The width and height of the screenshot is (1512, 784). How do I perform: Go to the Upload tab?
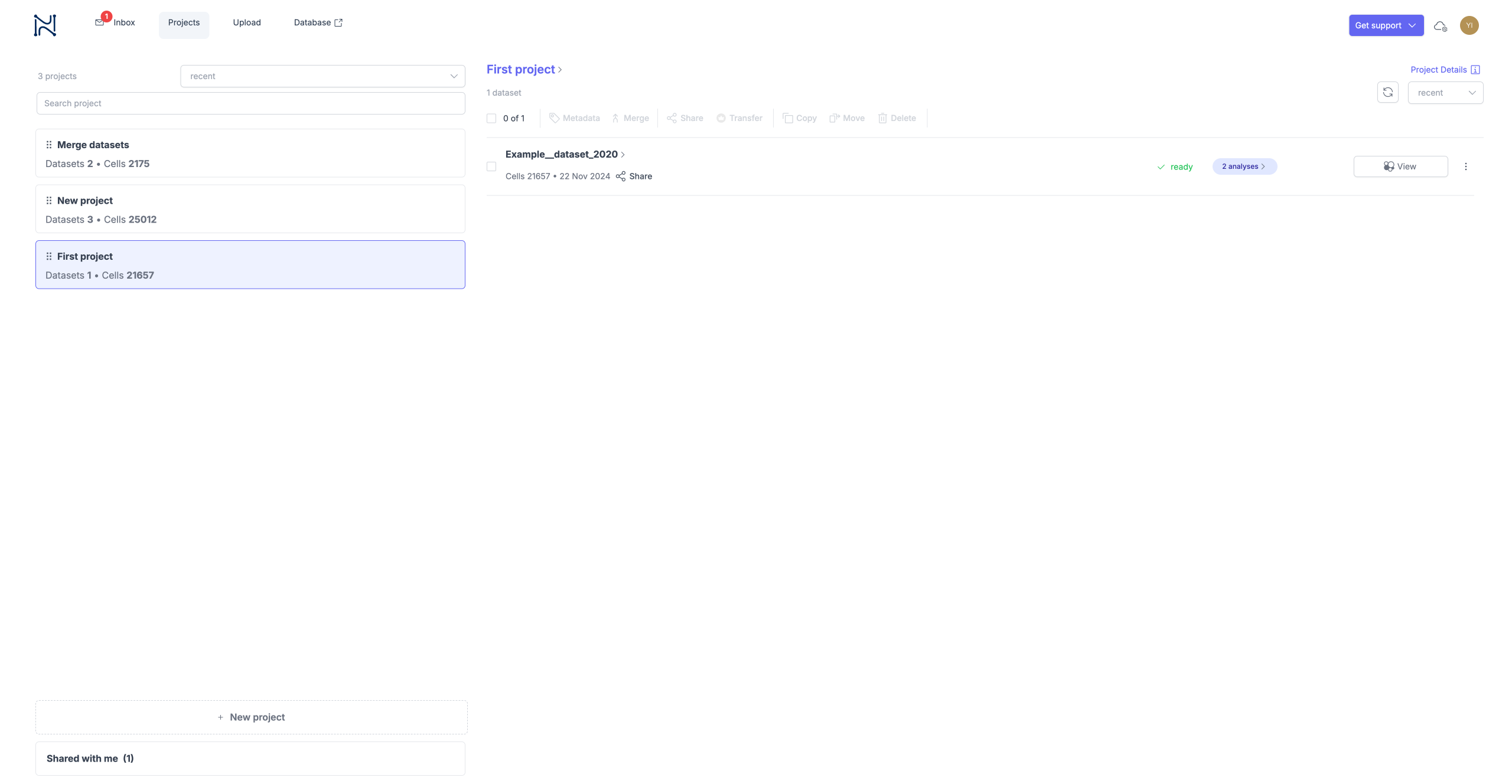[x=246, y=22]
